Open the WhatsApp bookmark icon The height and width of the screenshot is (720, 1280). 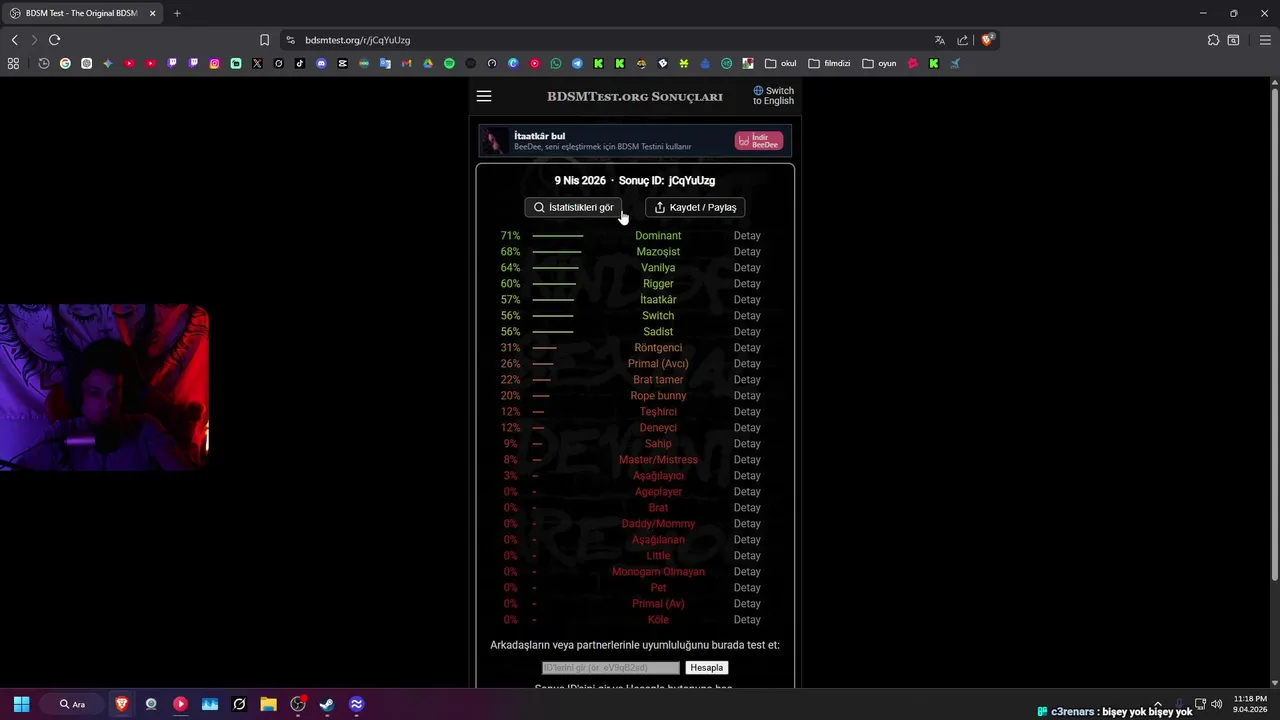(x=556, y=63)
